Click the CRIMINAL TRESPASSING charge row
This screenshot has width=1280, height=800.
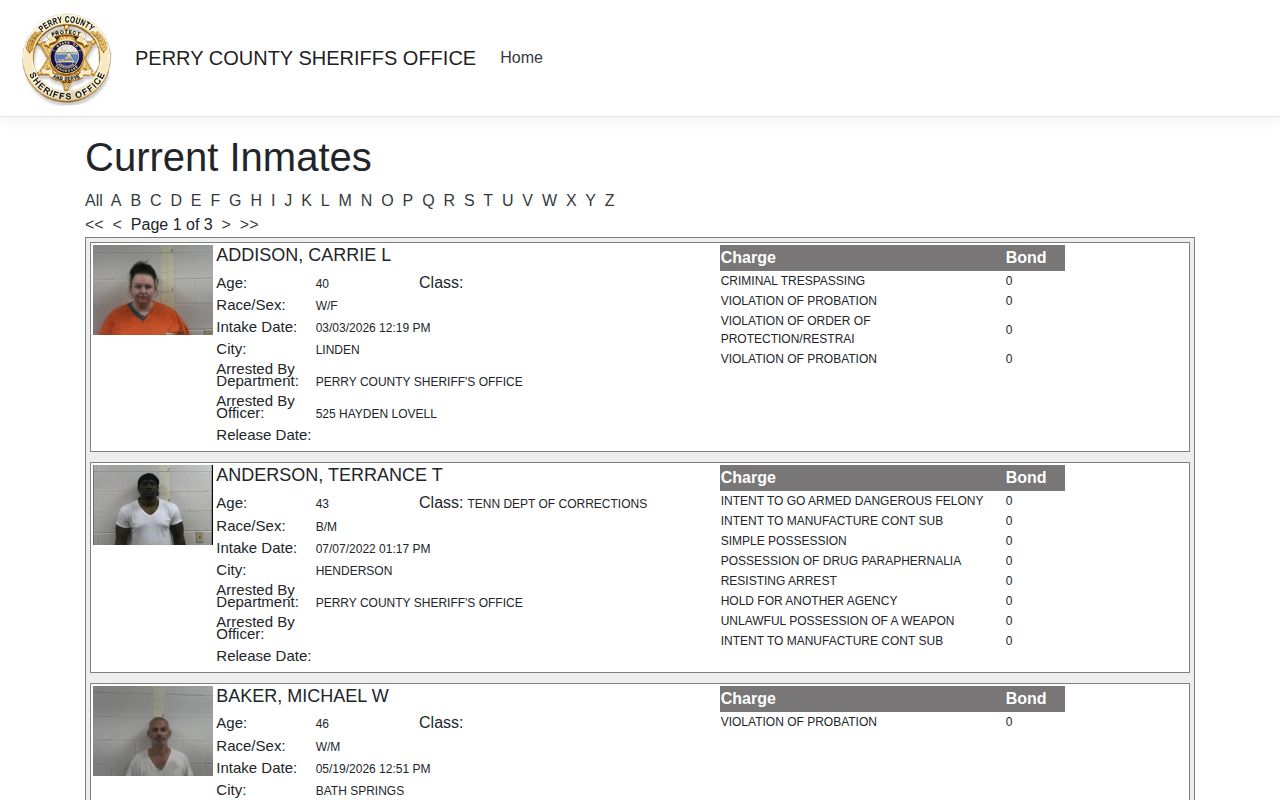[x=793, y=281]
